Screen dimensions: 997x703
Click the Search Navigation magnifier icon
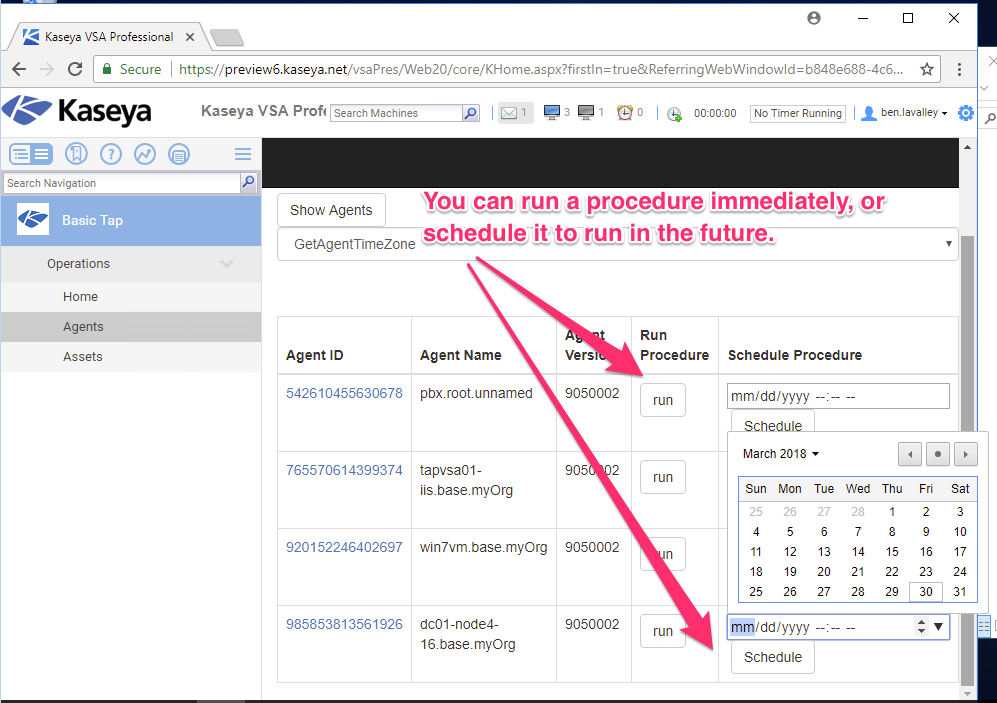tap(249, 182)
